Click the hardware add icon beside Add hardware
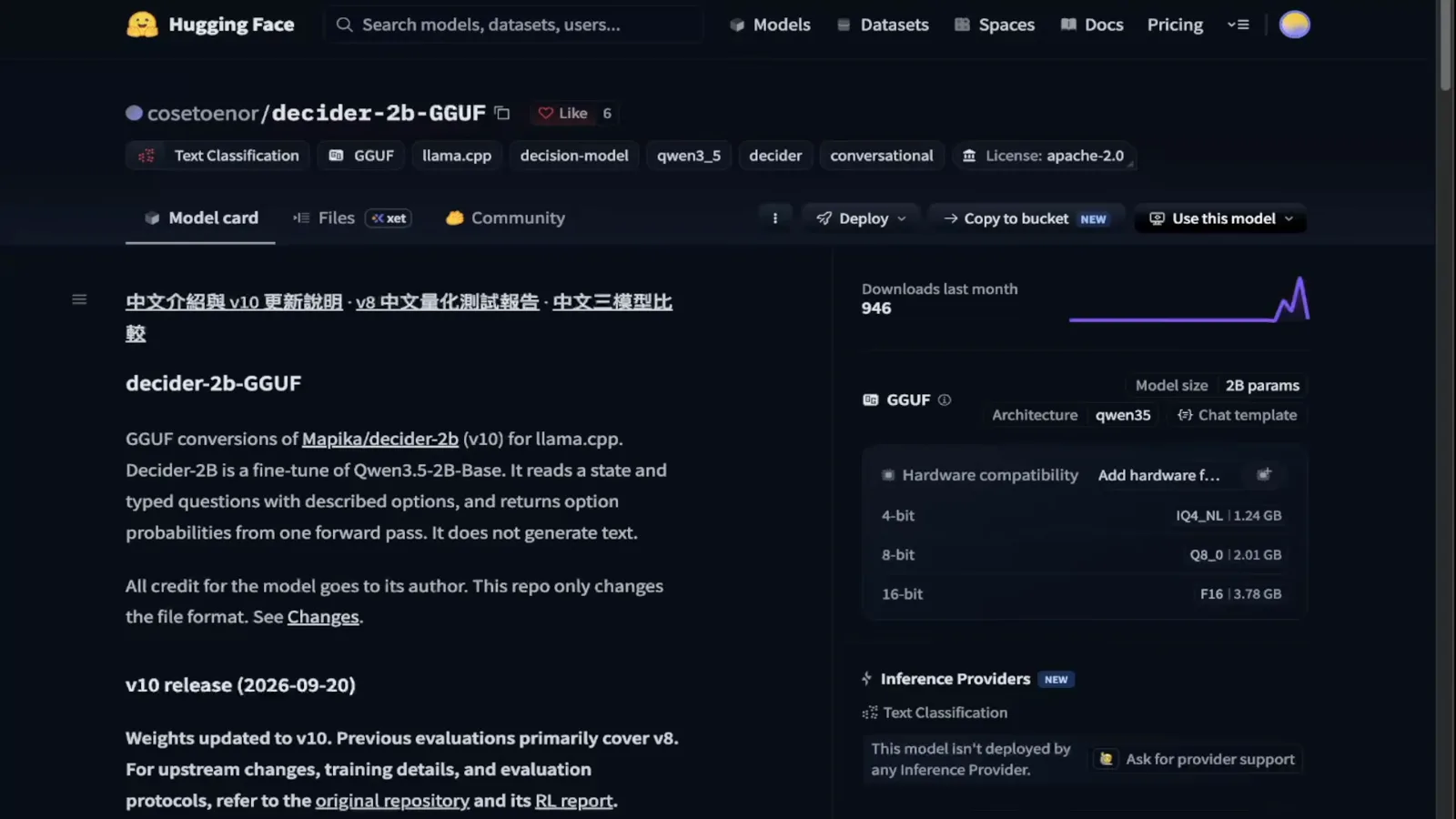Image resolution: width=1456 pixels, height=819 pixels. 1264,475
